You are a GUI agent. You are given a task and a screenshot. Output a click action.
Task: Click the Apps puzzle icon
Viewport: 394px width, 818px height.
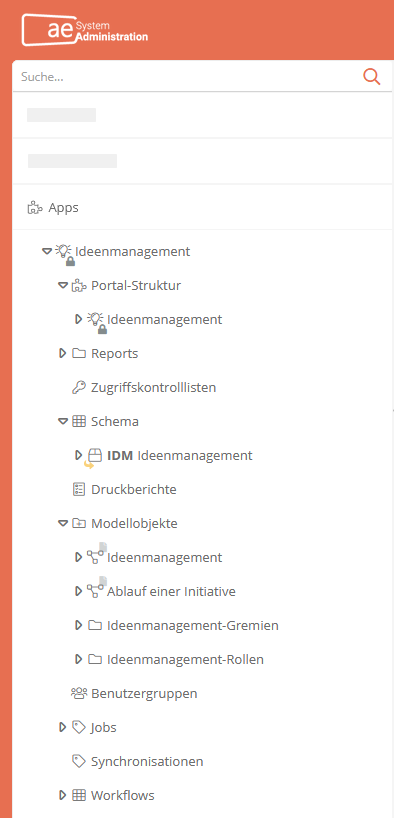(x=34, y=208)
